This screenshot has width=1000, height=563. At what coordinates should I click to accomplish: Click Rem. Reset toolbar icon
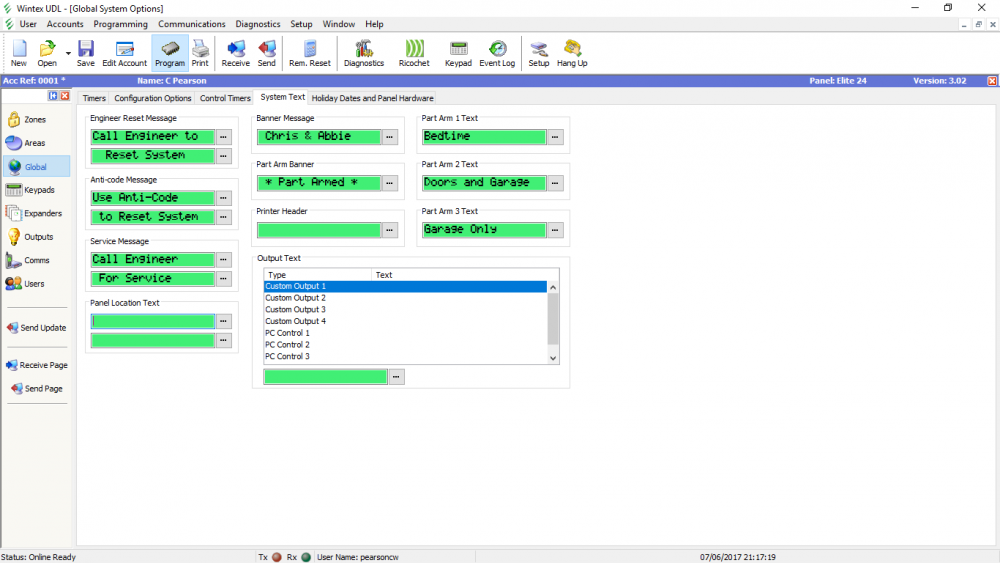(310, 53)
